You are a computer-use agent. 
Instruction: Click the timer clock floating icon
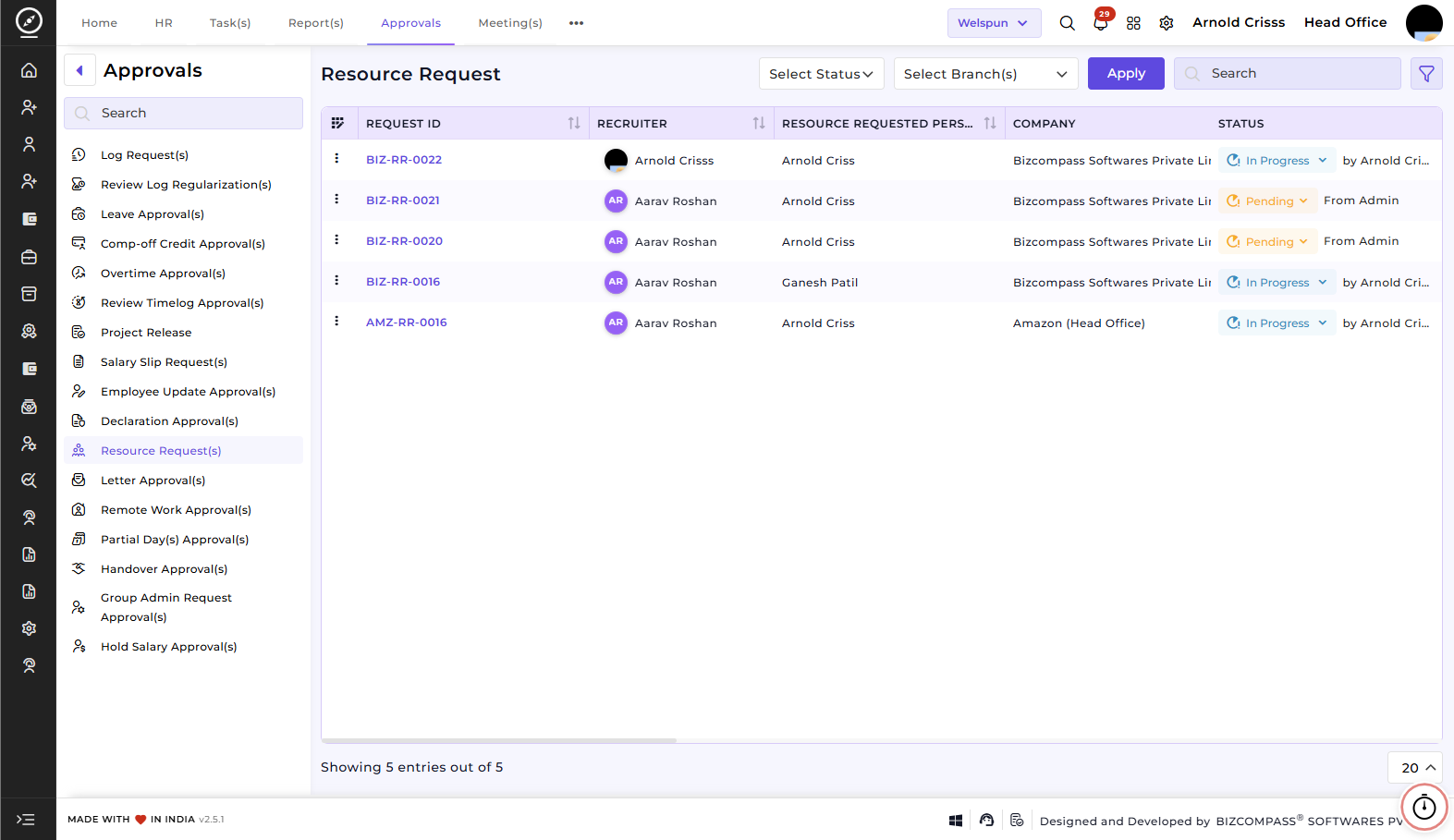click(x=1424, y=808)
